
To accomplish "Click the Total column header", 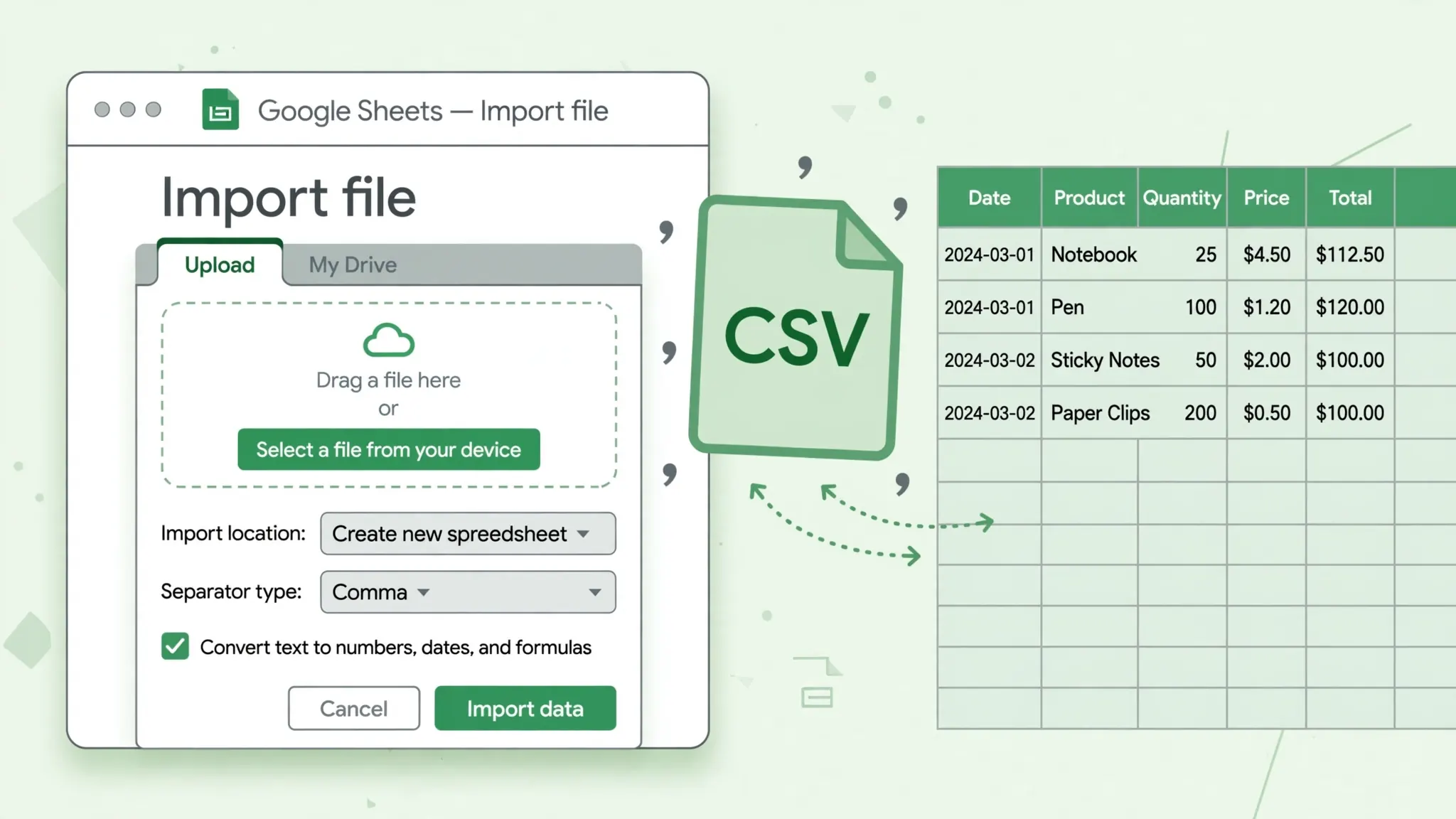I will pos(1351,198).
